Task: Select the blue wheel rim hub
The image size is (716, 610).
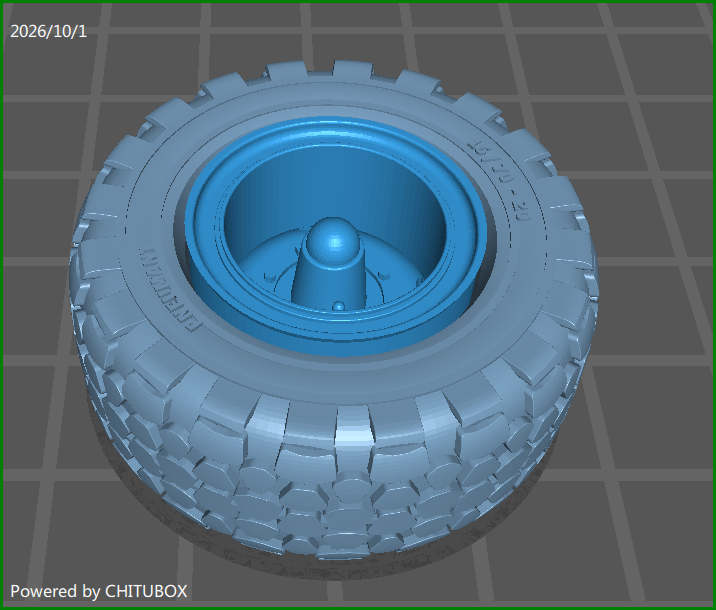Action: 335,235
